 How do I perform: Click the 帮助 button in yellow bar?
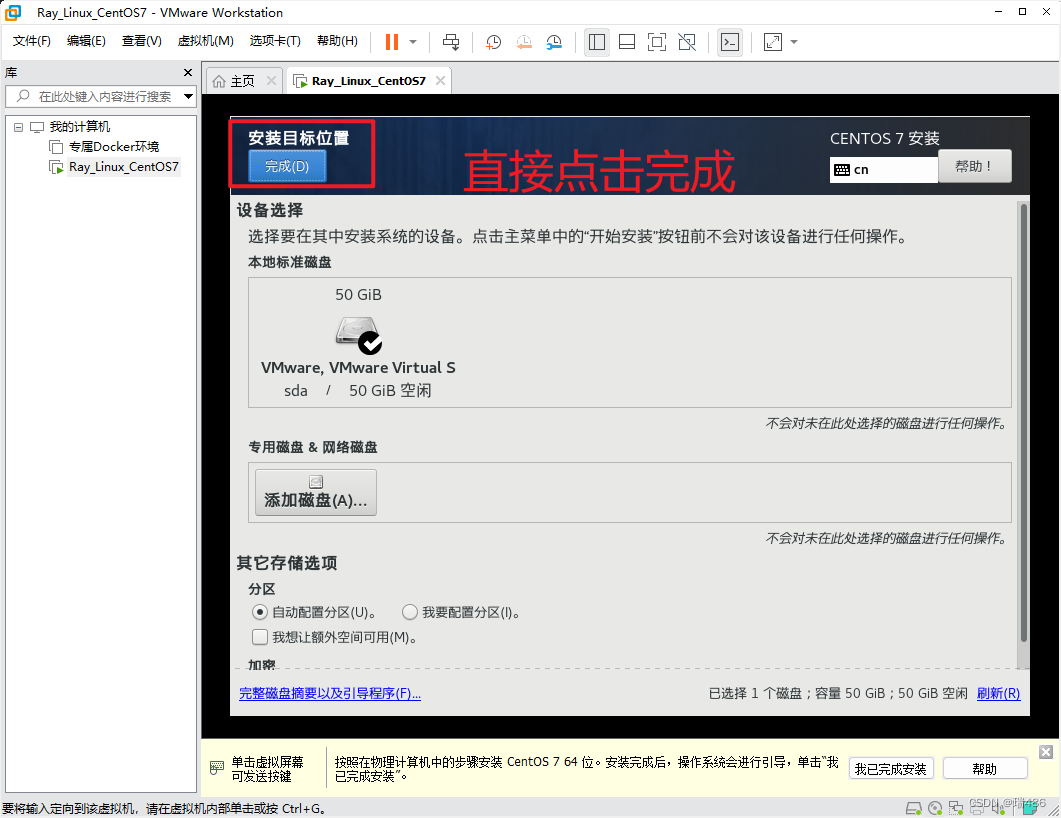click(985, 769)
